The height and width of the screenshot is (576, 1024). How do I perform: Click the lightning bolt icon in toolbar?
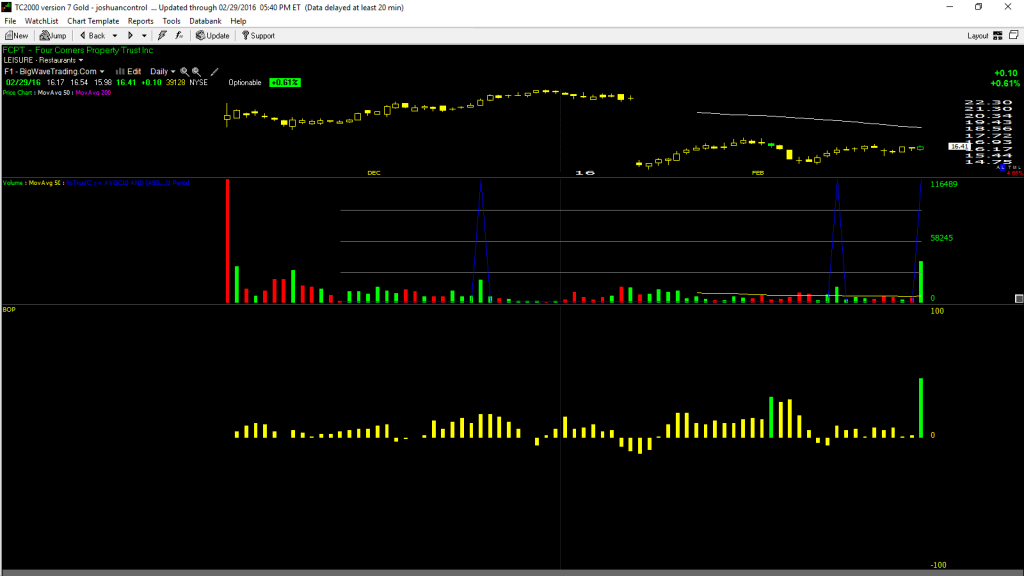pyautogui.click(x=162, y=35)
